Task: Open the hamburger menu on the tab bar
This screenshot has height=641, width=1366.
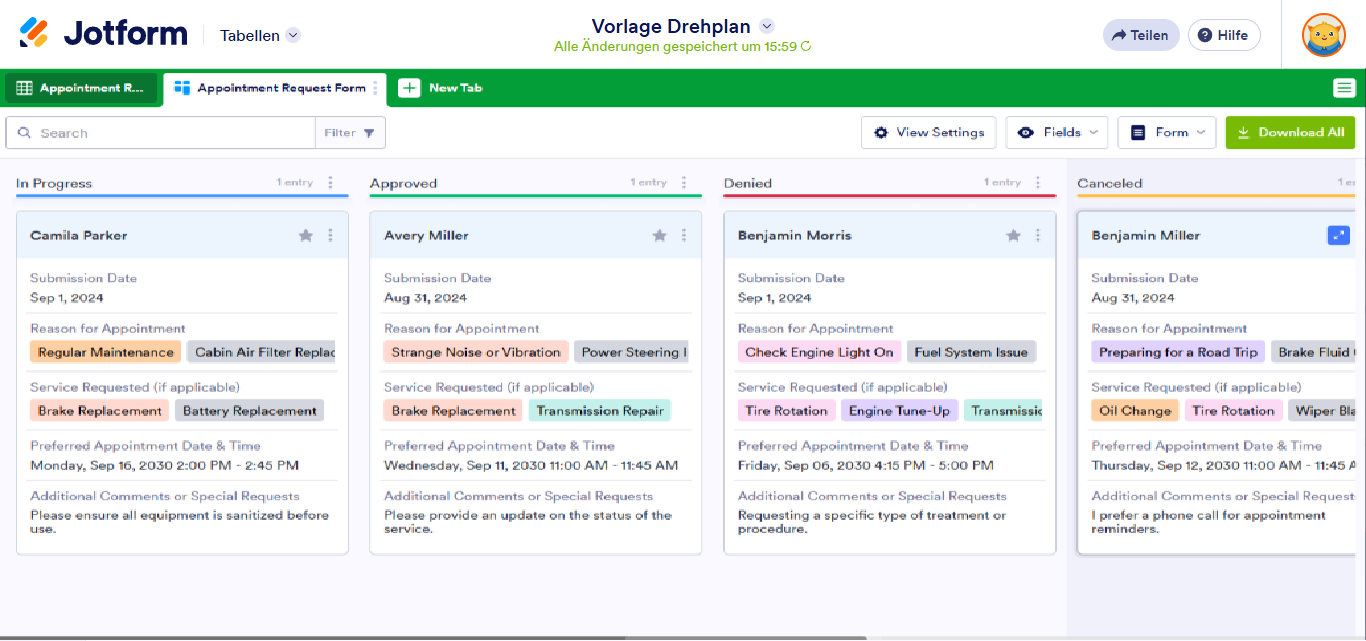Action: click(1344, 88)
